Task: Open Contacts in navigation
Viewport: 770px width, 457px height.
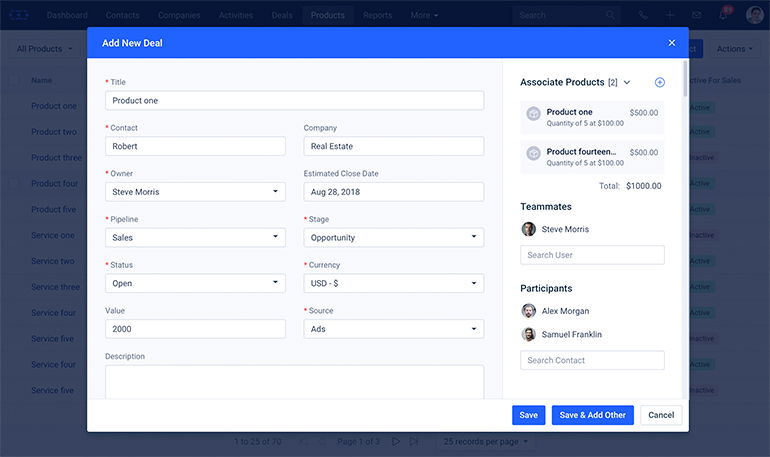Action: tap(122, 15)
